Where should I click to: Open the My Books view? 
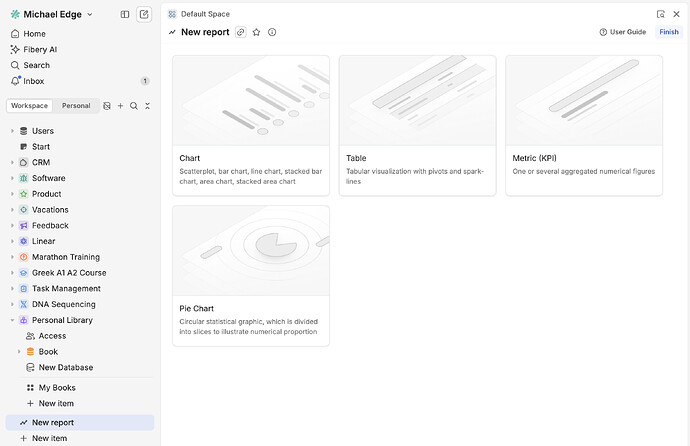[57, 388]
